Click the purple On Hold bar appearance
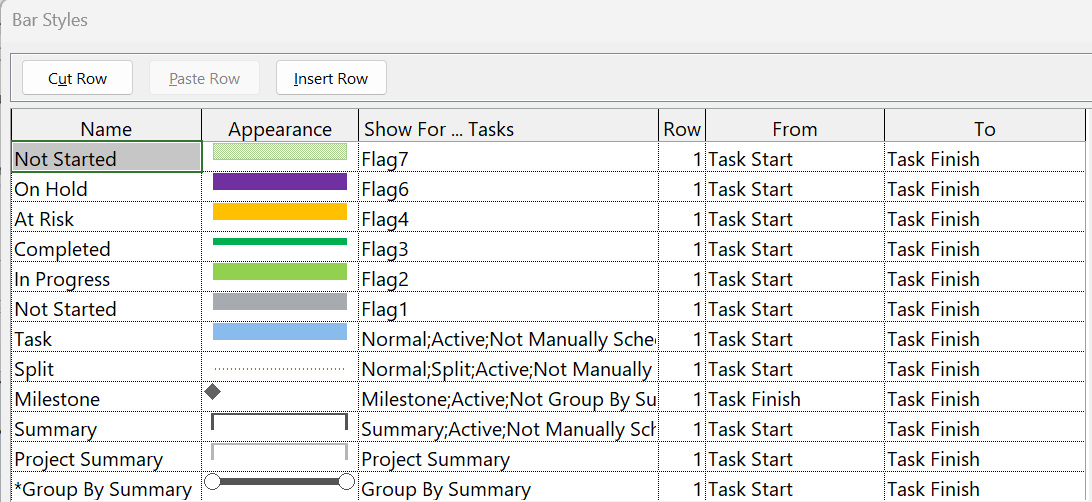 point(280,182)
